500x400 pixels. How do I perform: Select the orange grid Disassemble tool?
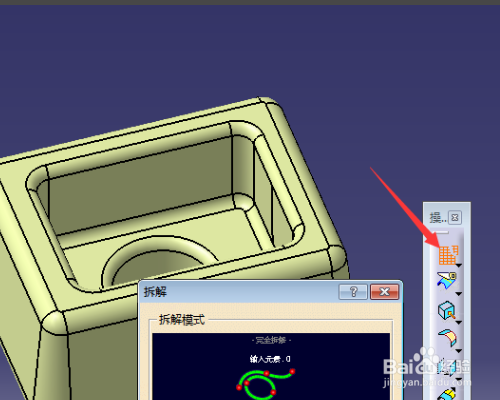pyautogui.click(x=448, y=255)
